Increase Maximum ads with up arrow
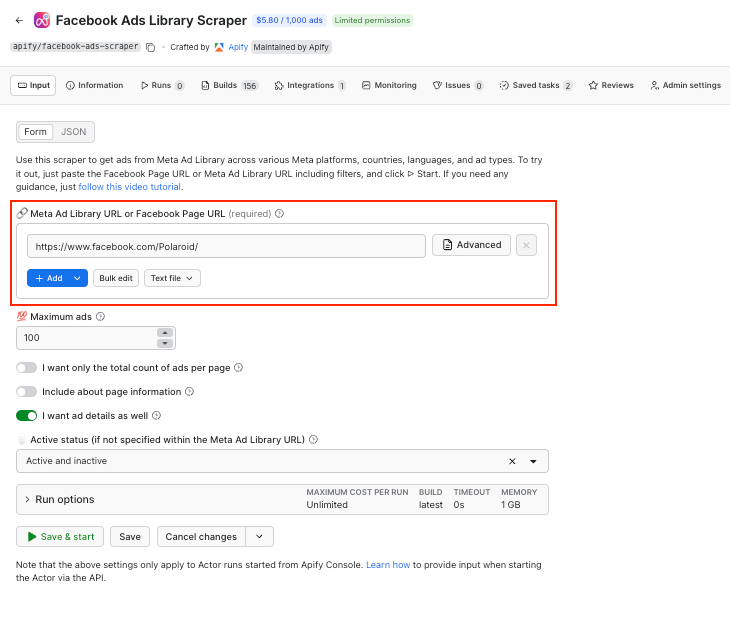This screenshot has width=730, height=623. [x=165, y=332]
